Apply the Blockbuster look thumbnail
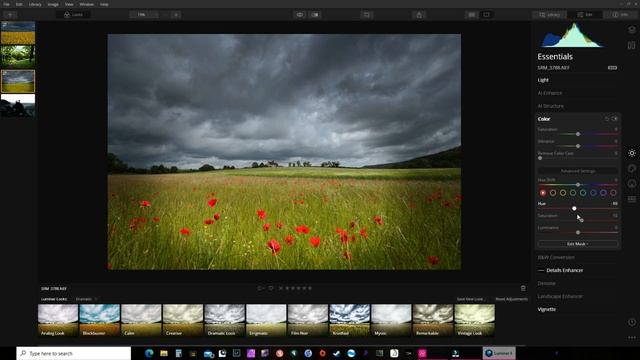 click(100, 320)
